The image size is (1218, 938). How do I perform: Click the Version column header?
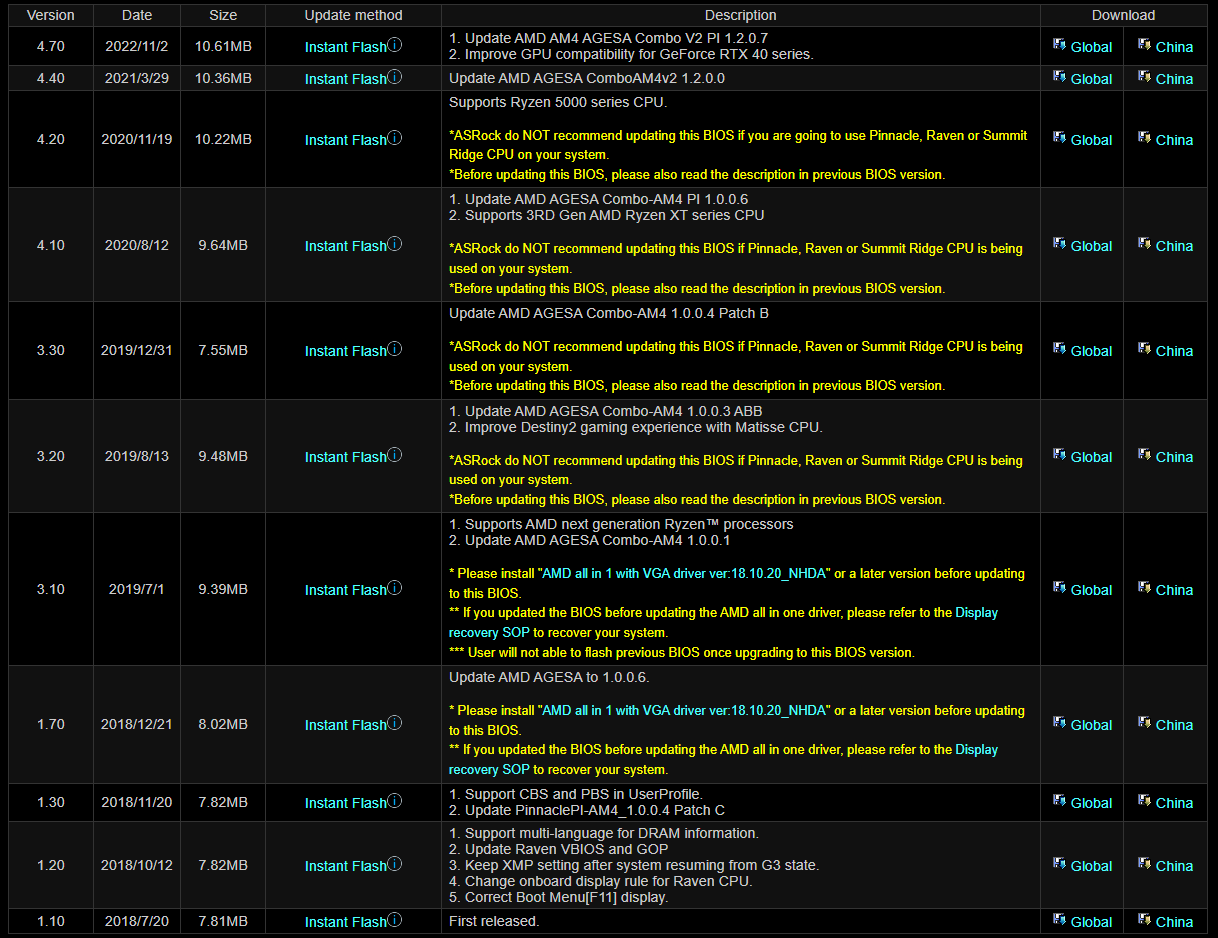(50, 15)
